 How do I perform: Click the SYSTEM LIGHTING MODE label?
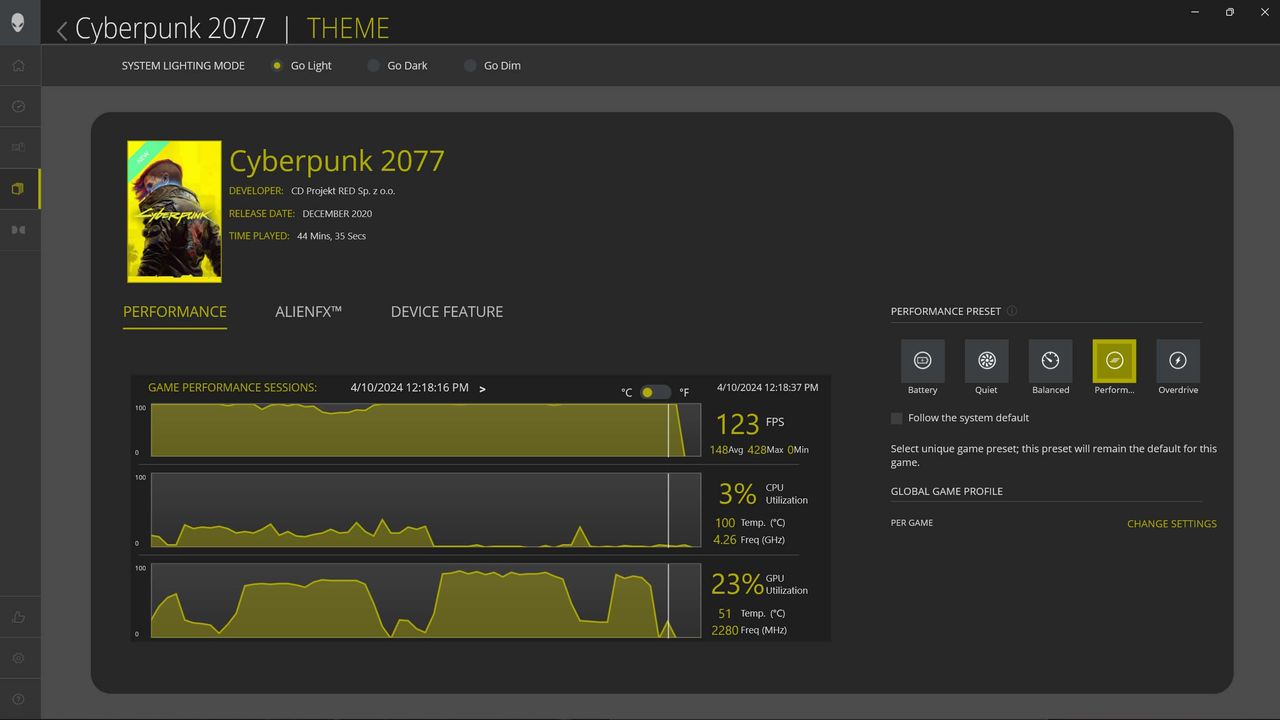coord(183,66)
